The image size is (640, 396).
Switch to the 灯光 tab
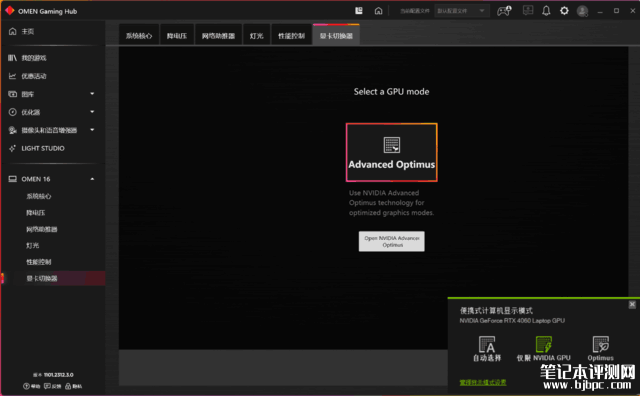pyautogui.click(x=256, y=36)
